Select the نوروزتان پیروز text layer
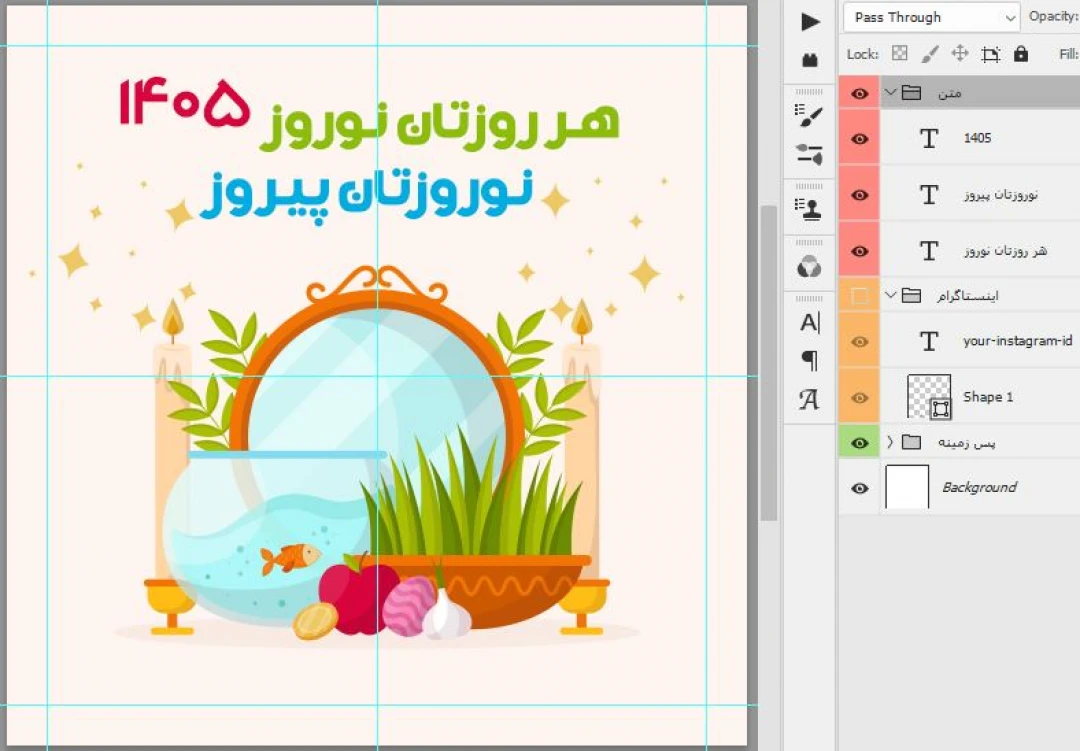1080x751 pixels. [x=1000, y=195]
